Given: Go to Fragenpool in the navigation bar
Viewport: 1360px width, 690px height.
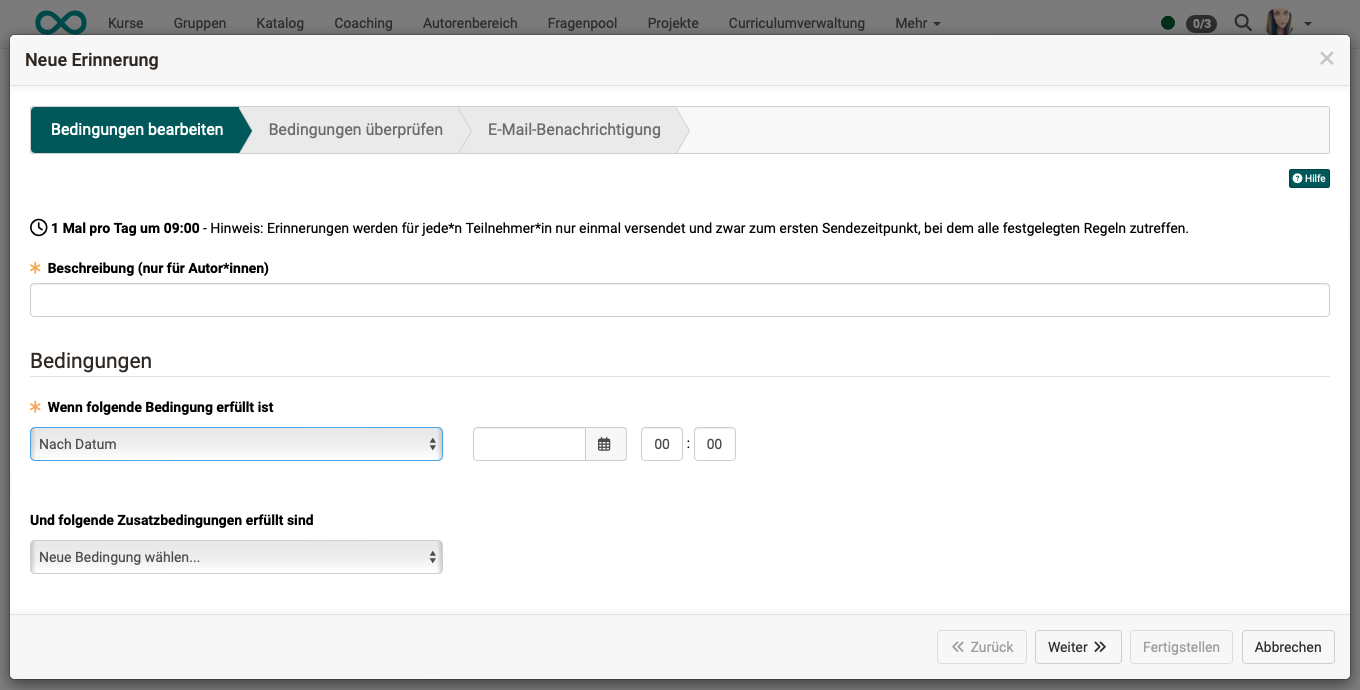Looking at the screenshot, I should (x=582, y=23).
